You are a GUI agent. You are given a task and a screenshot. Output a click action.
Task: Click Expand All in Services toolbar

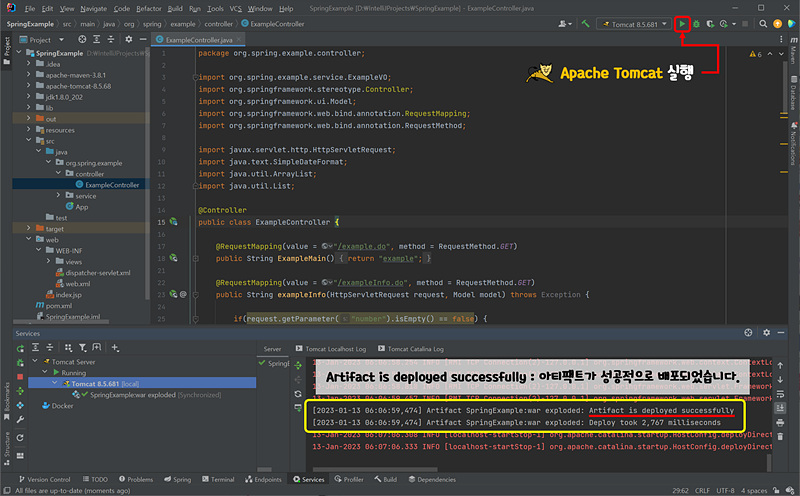36,348
